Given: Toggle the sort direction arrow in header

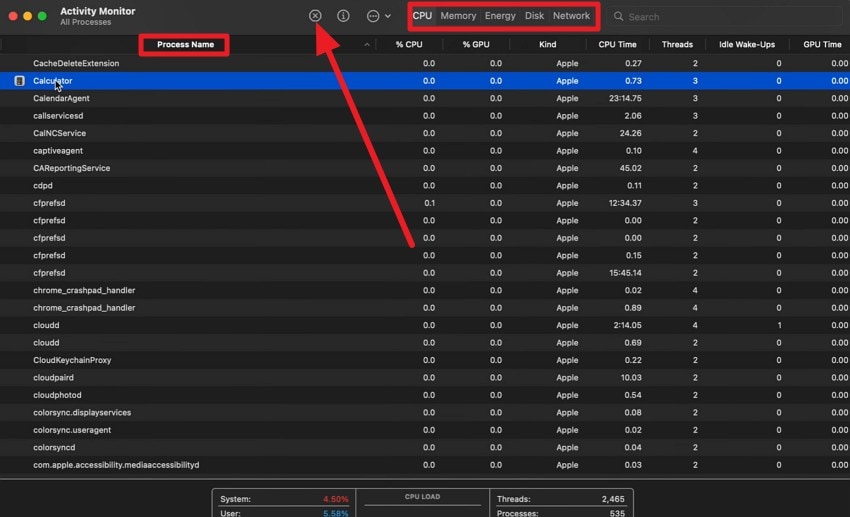Looking at the screenshot, I should click(x=367, y=44).
